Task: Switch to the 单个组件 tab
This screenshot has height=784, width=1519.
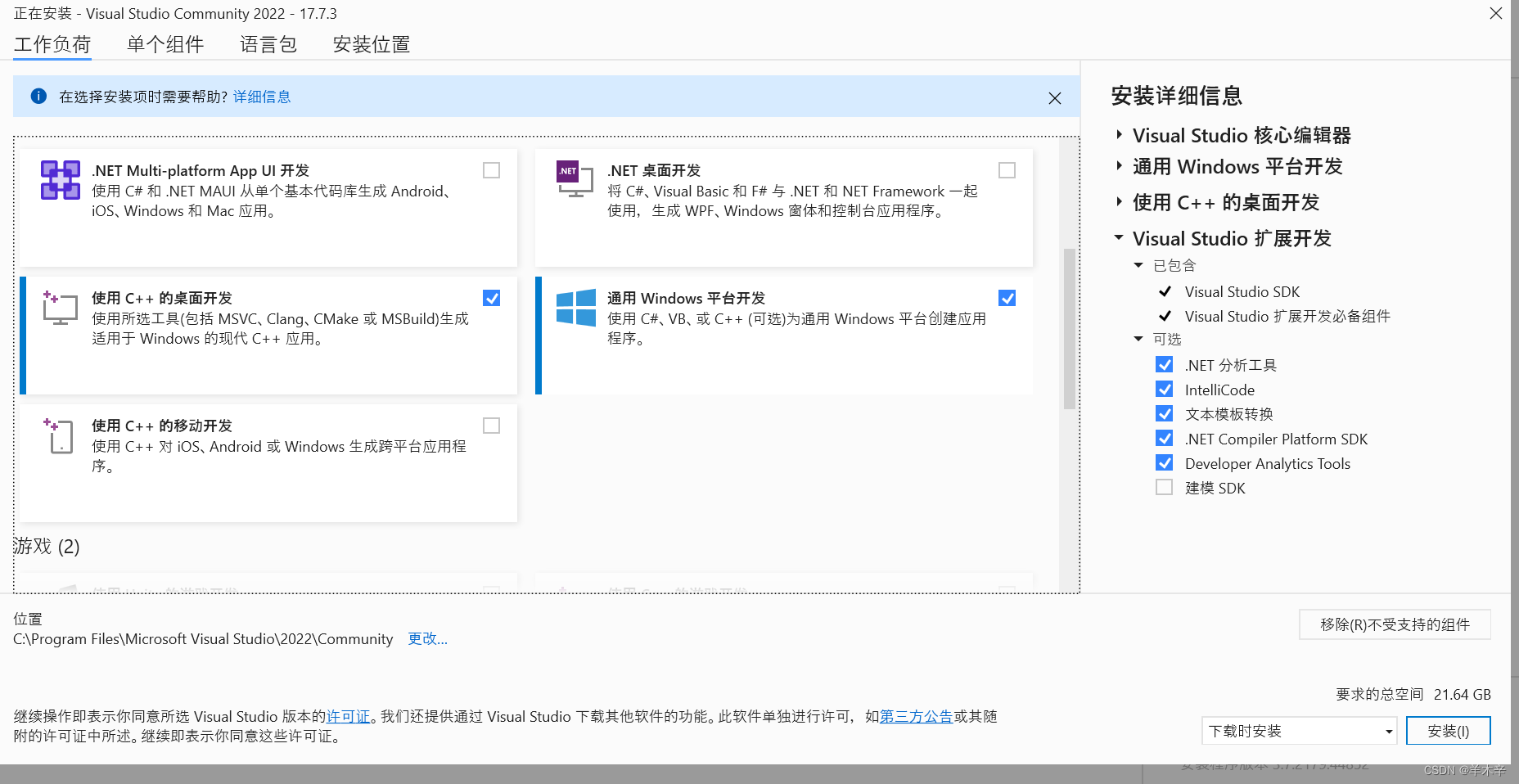Action: [x=165, y=44]
